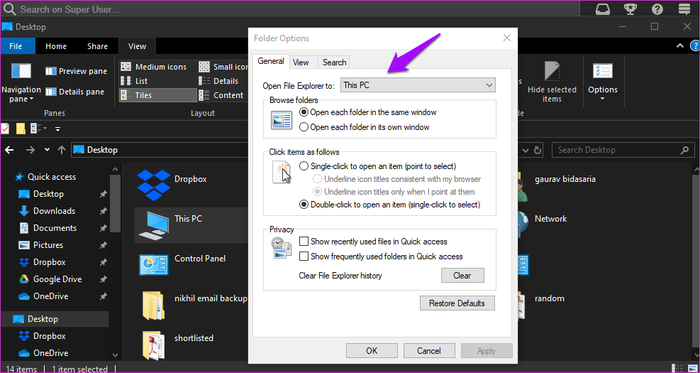The height and width of the screenshot is (373, 700).
Task: Close the Folder Options dialog
Action: (x=507, y=38)
